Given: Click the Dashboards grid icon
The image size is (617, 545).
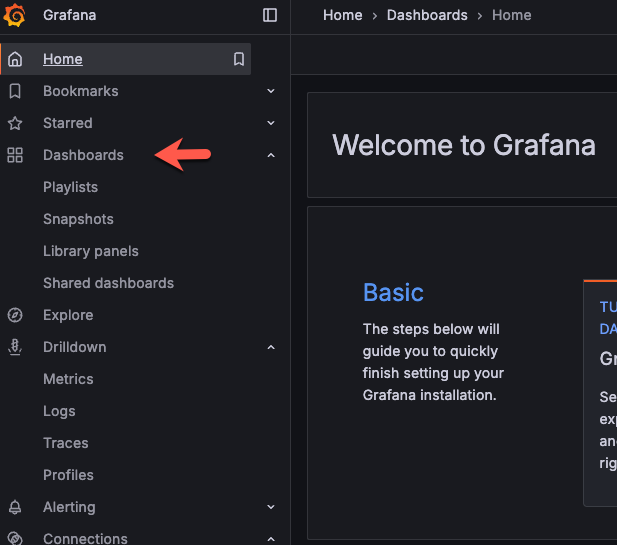Looking at the screenshot, I should coord(15,155).
